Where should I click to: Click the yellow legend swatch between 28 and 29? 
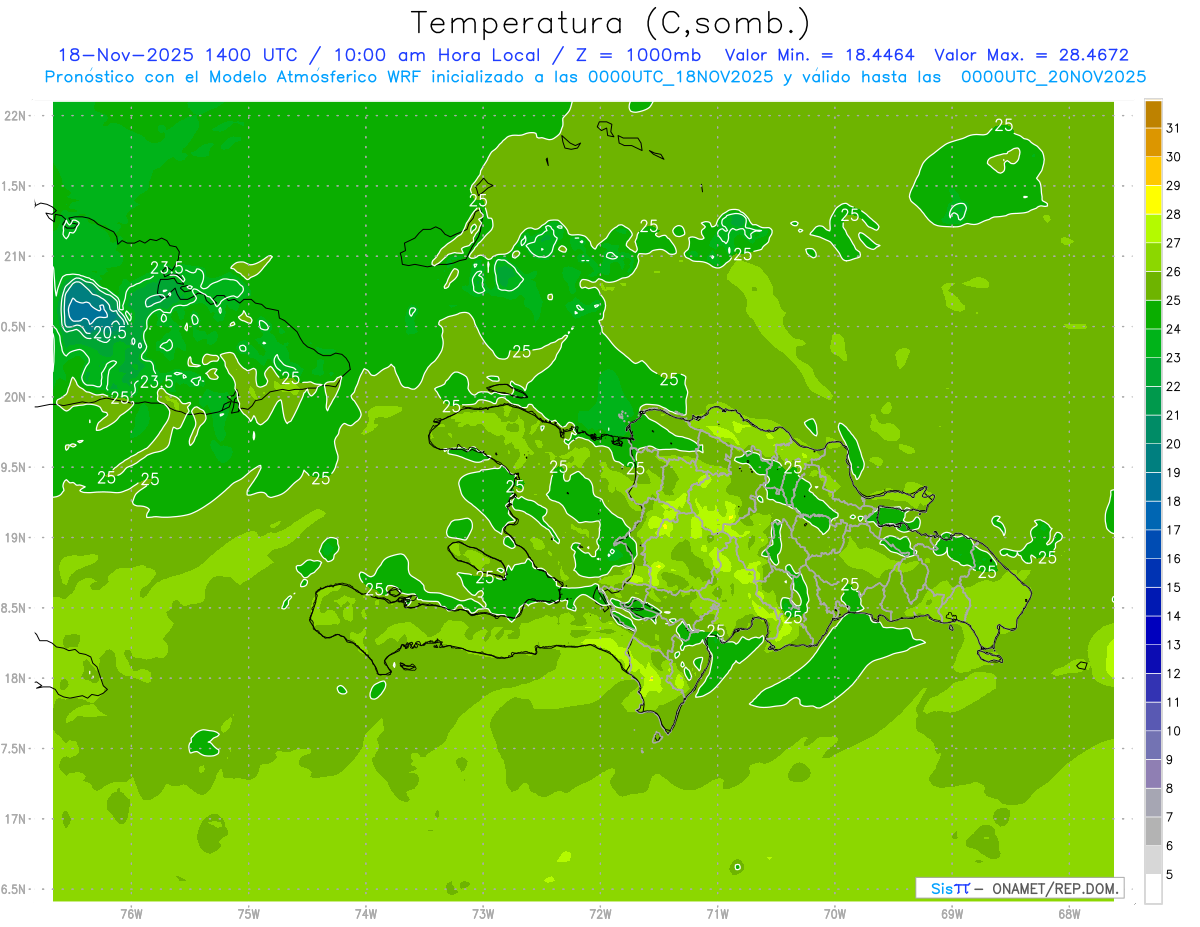pyautogui.click(x=1153, y=200)
